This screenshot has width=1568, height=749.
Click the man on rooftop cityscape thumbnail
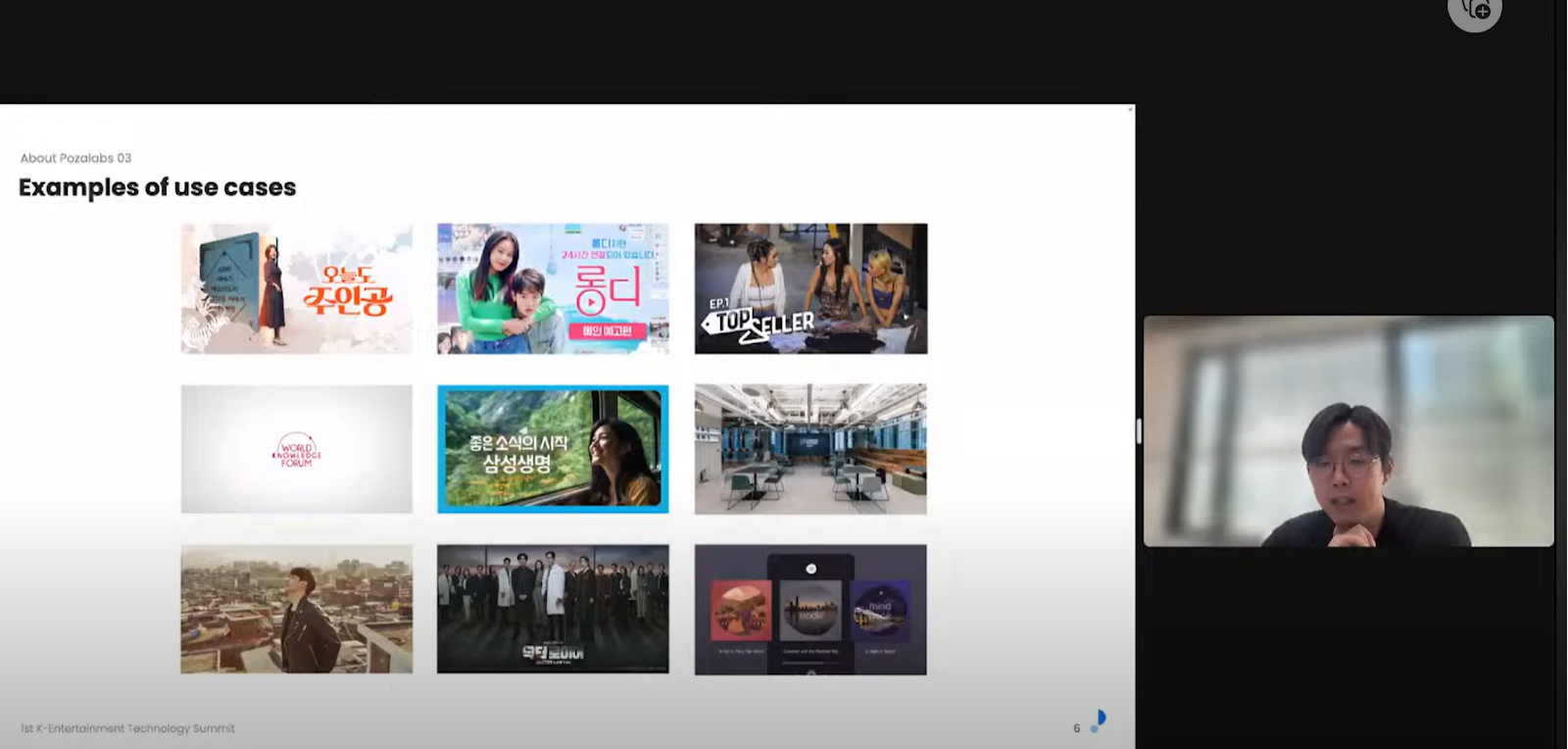297,609
